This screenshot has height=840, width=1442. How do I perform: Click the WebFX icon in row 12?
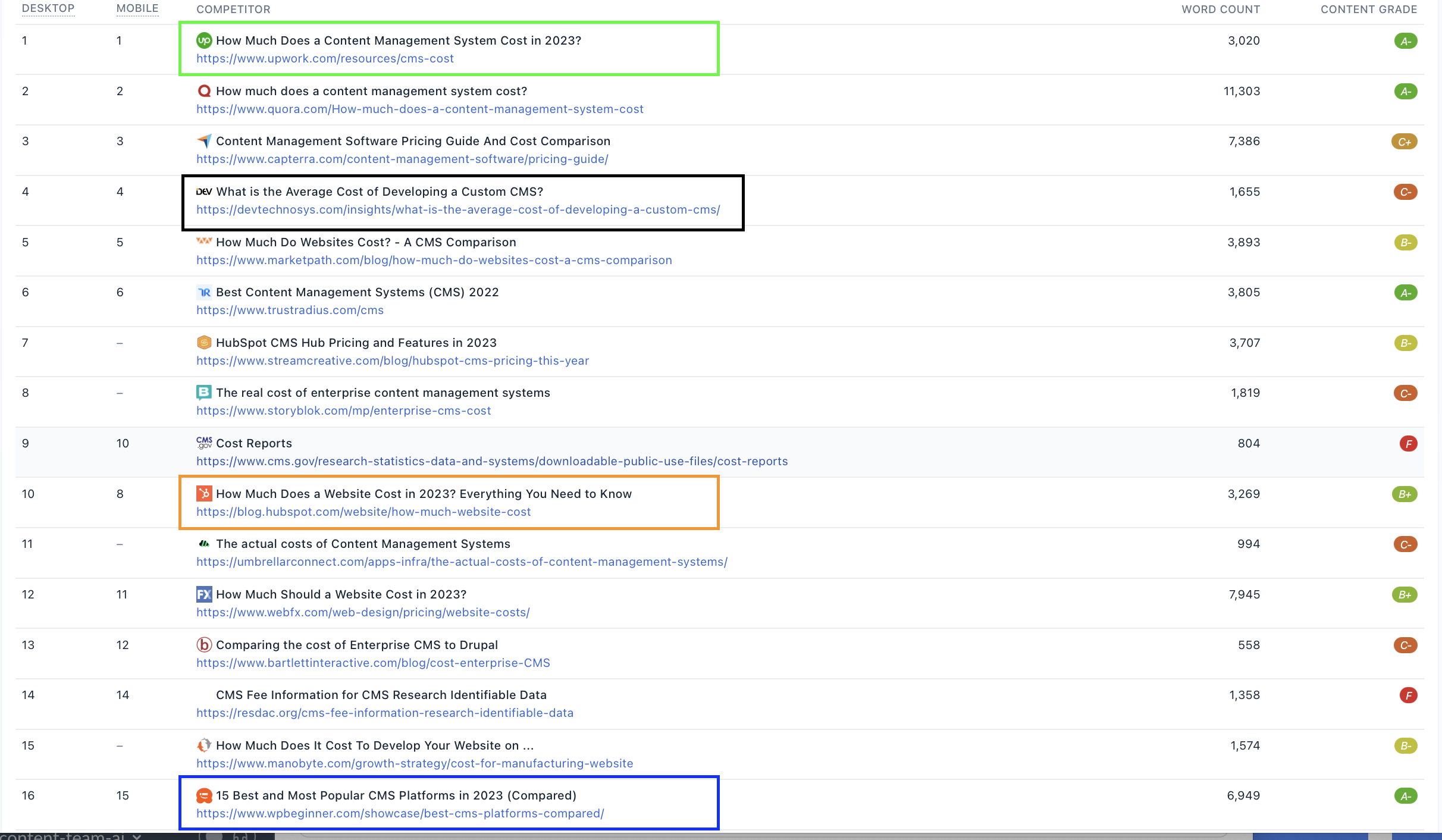pos(204,594)
